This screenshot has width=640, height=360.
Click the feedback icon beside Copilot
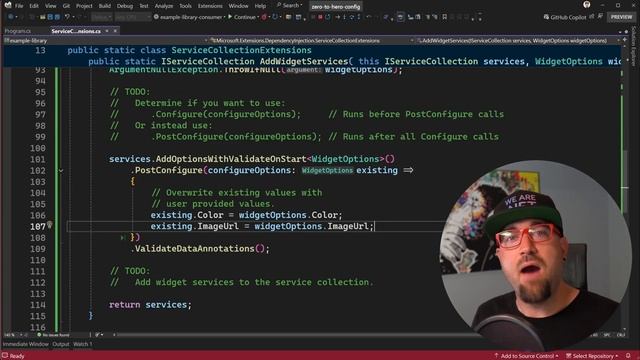tap(600, 17)
